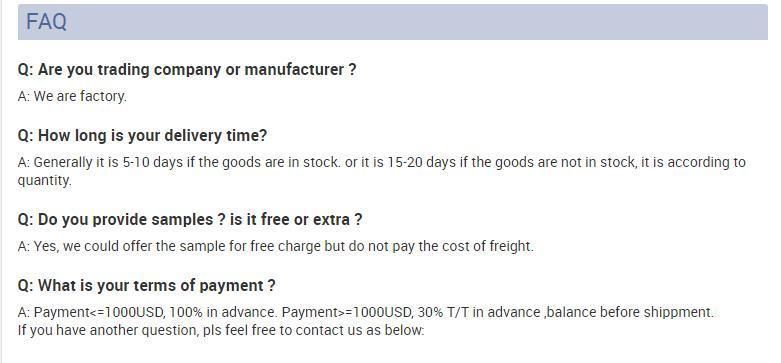Click the FAQ header title

coord(46,22)
